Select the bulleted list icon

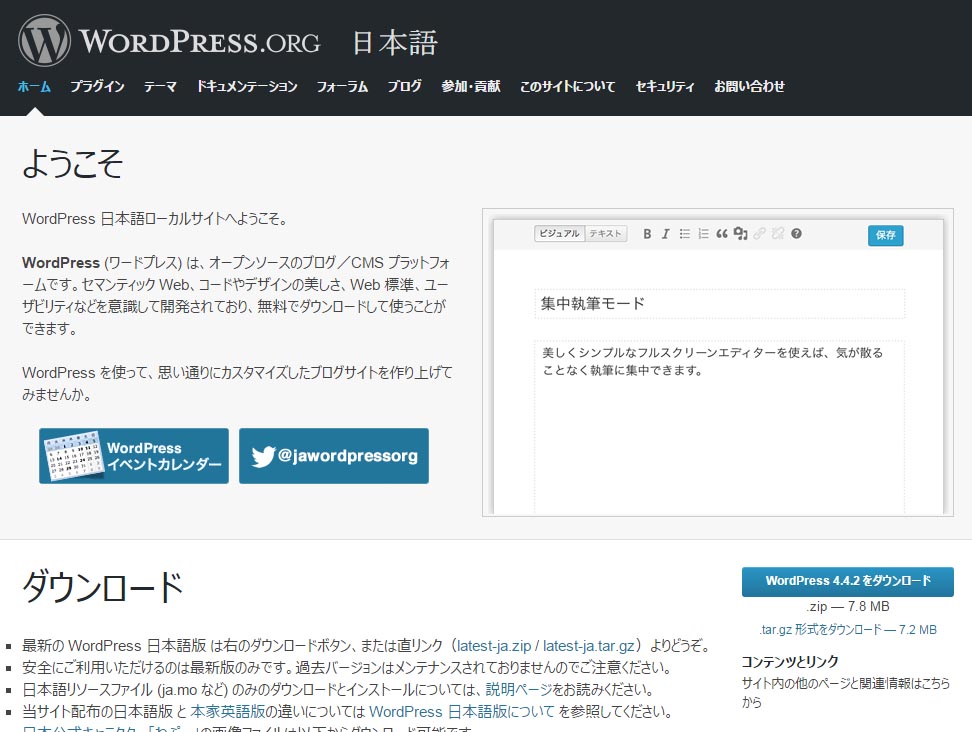point(685,234)
